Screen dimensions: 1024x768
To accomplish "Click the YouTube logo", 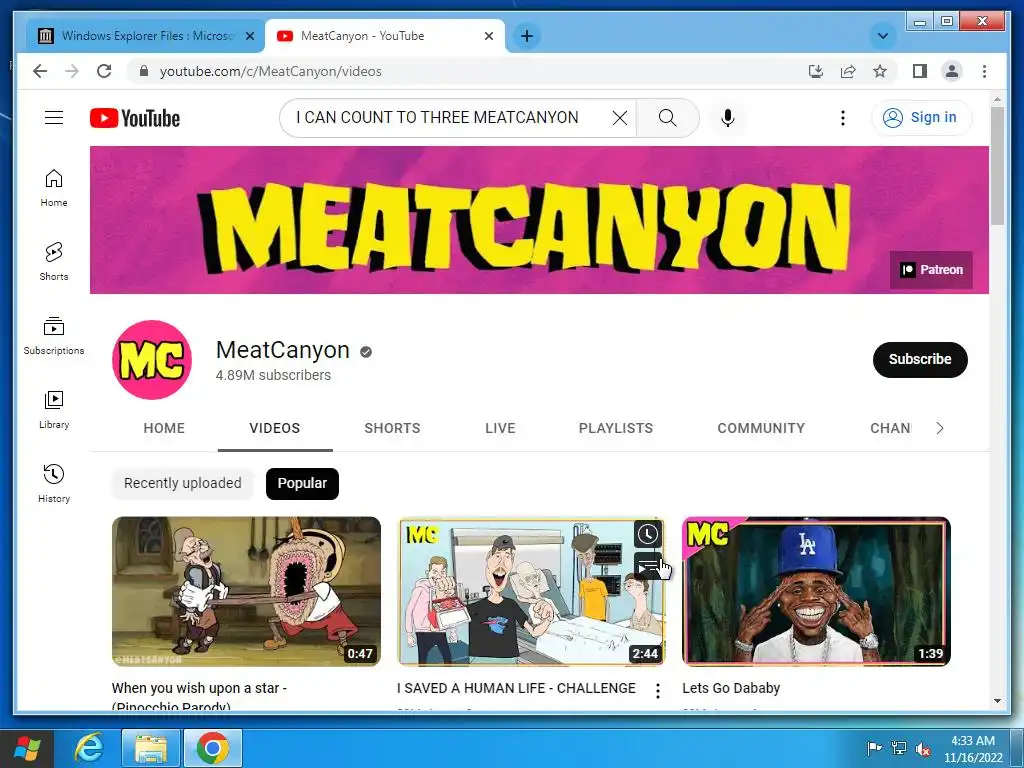I will pos(135,118).
